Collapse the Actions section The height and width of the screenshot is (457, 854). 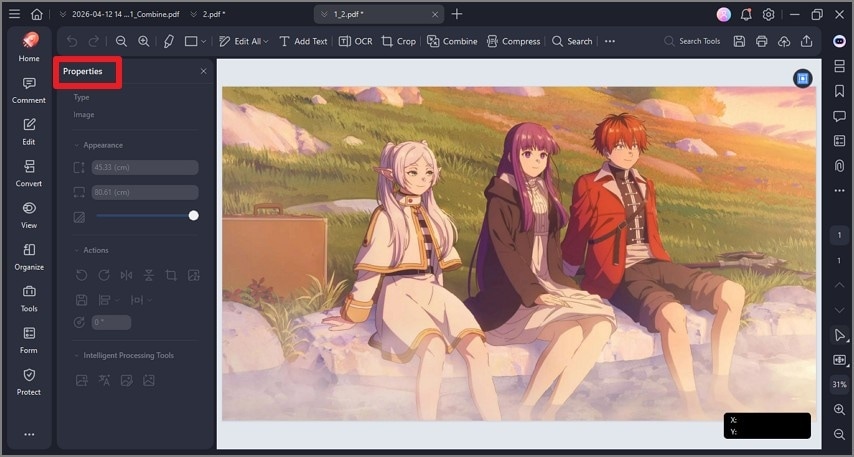(x=76, y=251)
